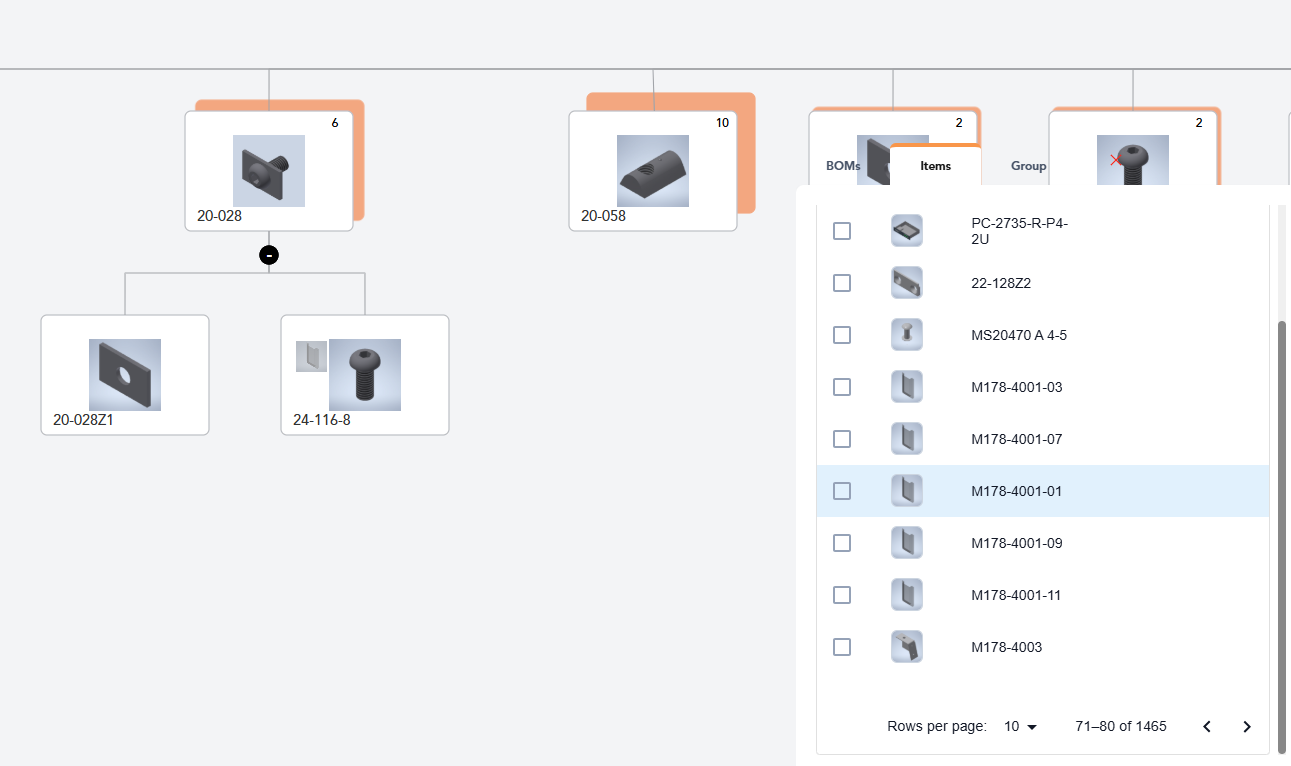Switch to the Group tab

pos(1028,165)
